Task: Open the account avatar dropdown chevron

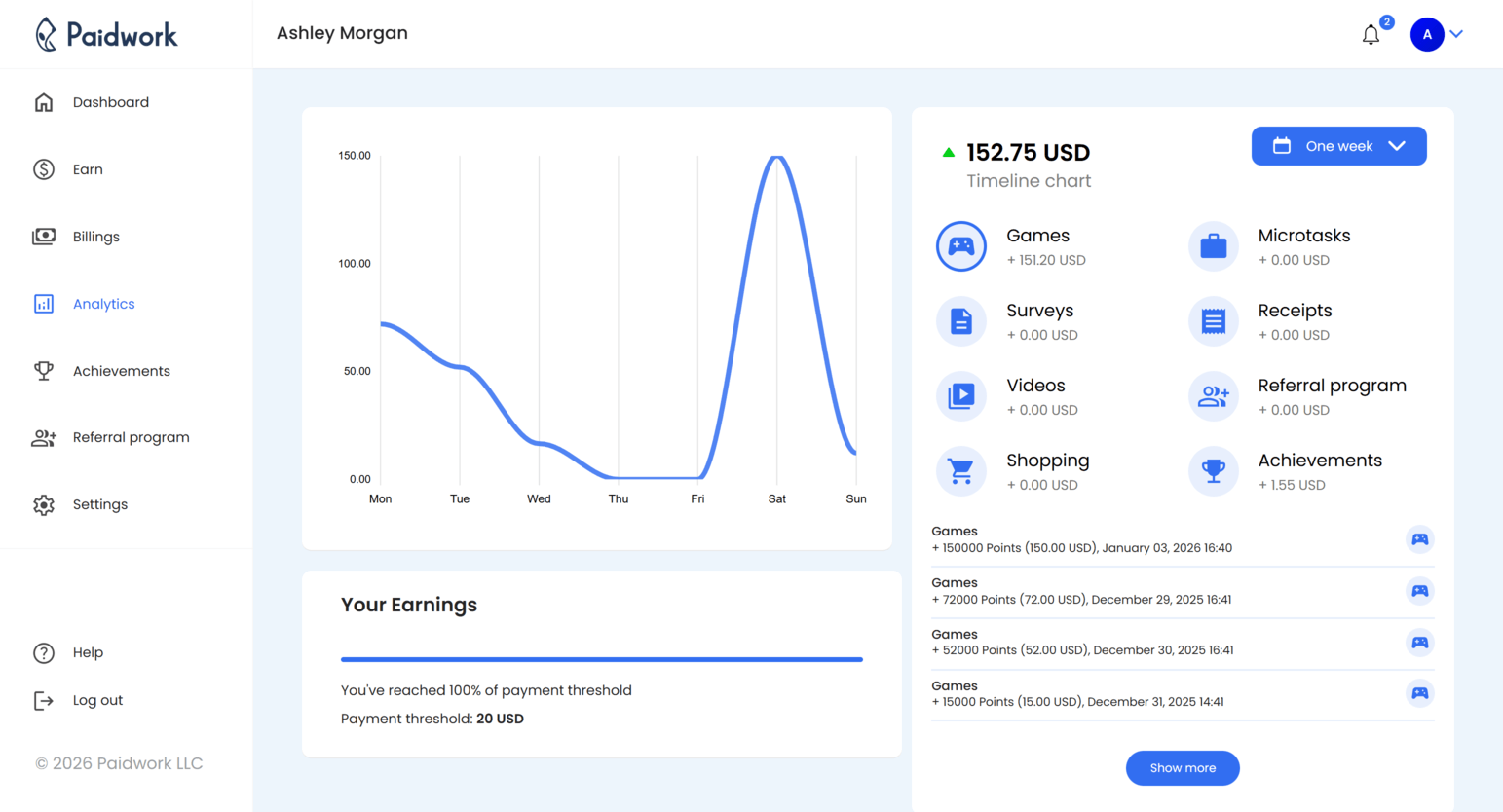Action: [1457, 34]
